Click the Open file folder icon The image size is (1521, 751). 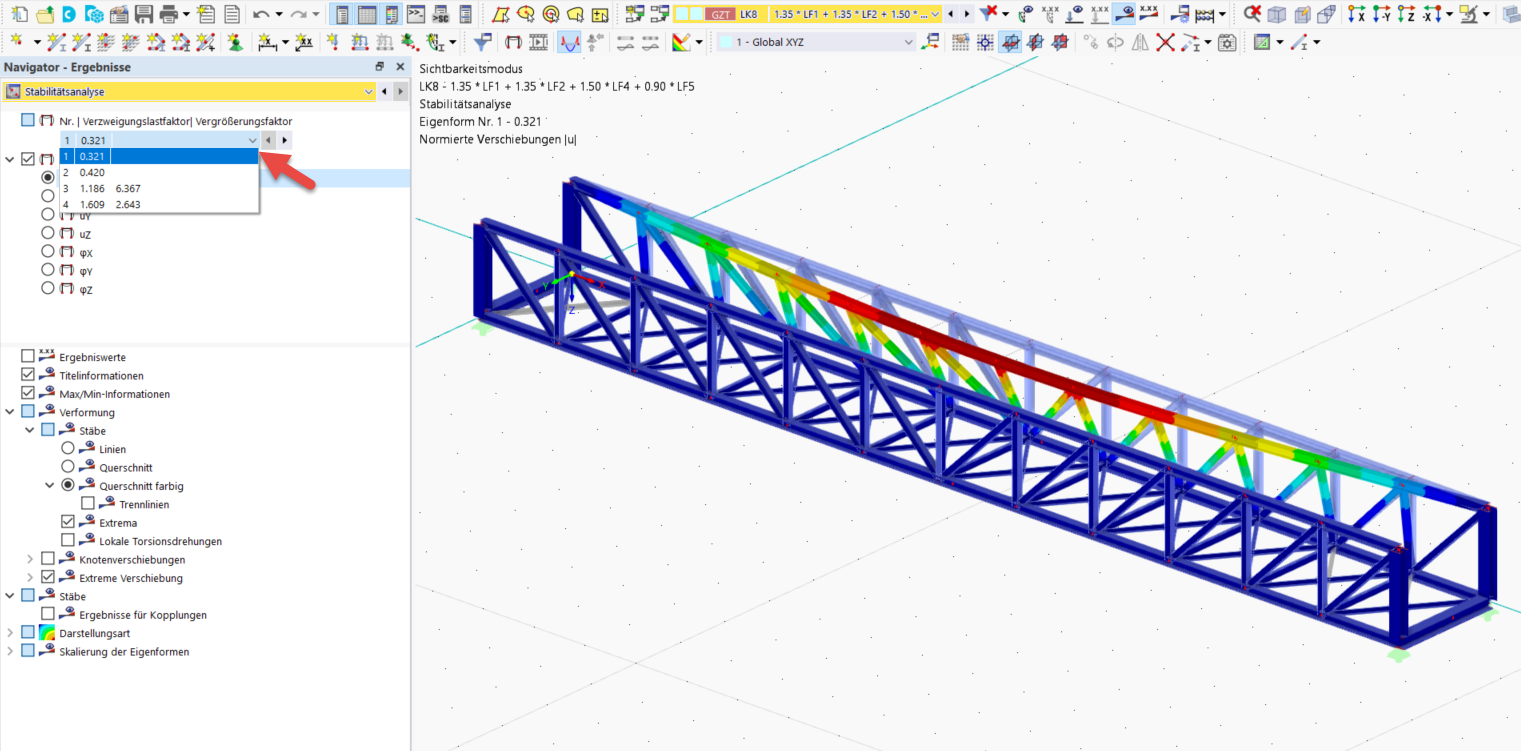(x=45, y=14)
